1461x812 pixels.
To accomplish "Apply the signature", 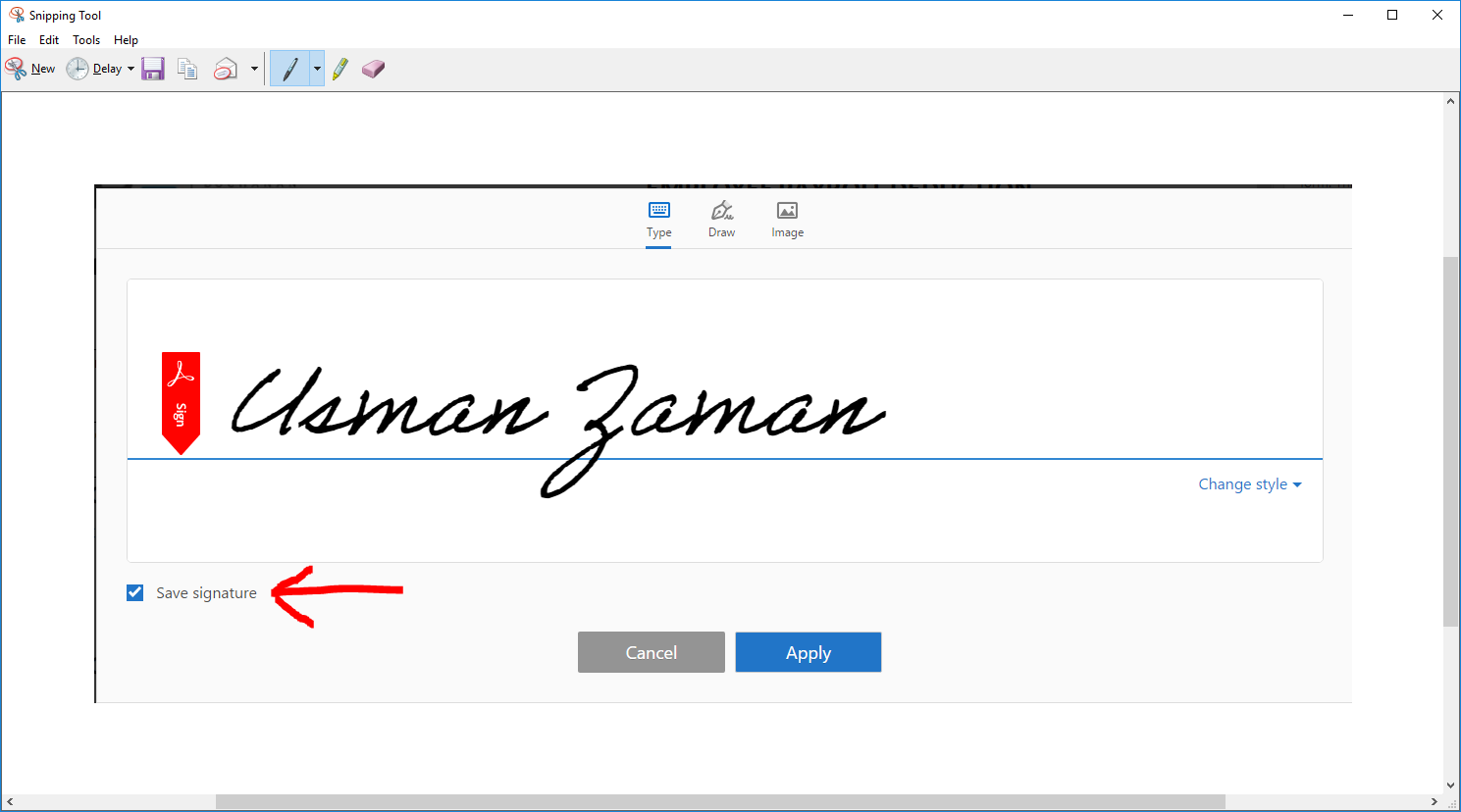I will (808, 651).
